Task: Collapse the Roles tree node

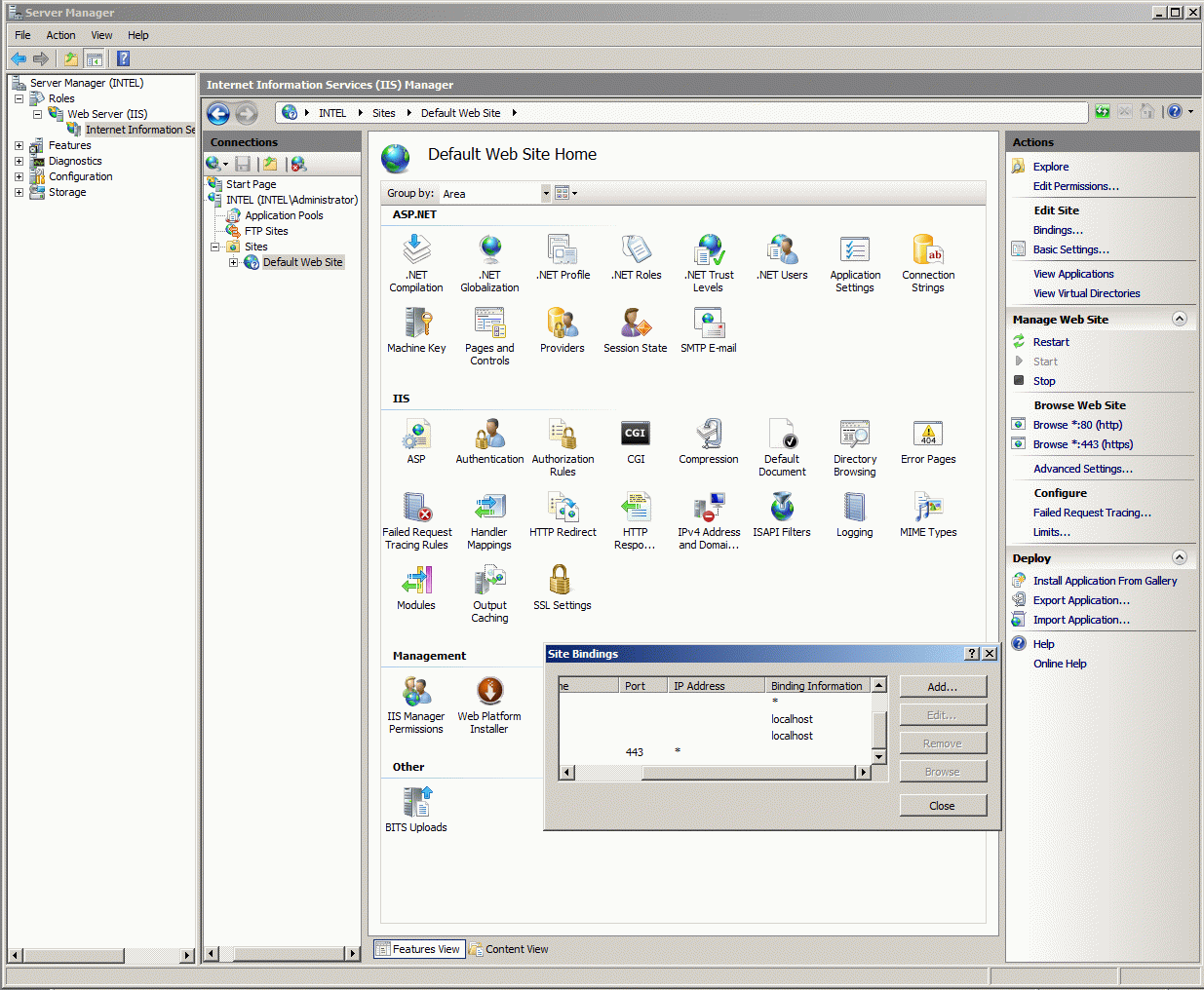Action: [x=19, y=98]
